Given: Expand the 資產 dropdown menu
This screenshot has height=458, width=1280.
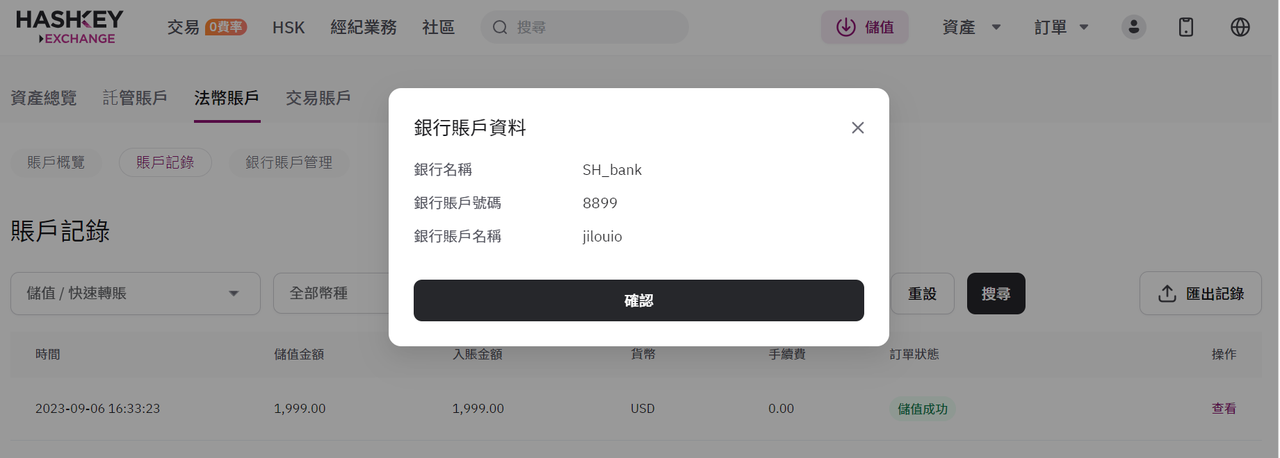Looking at the screenshot, I should tap(972, 27).
